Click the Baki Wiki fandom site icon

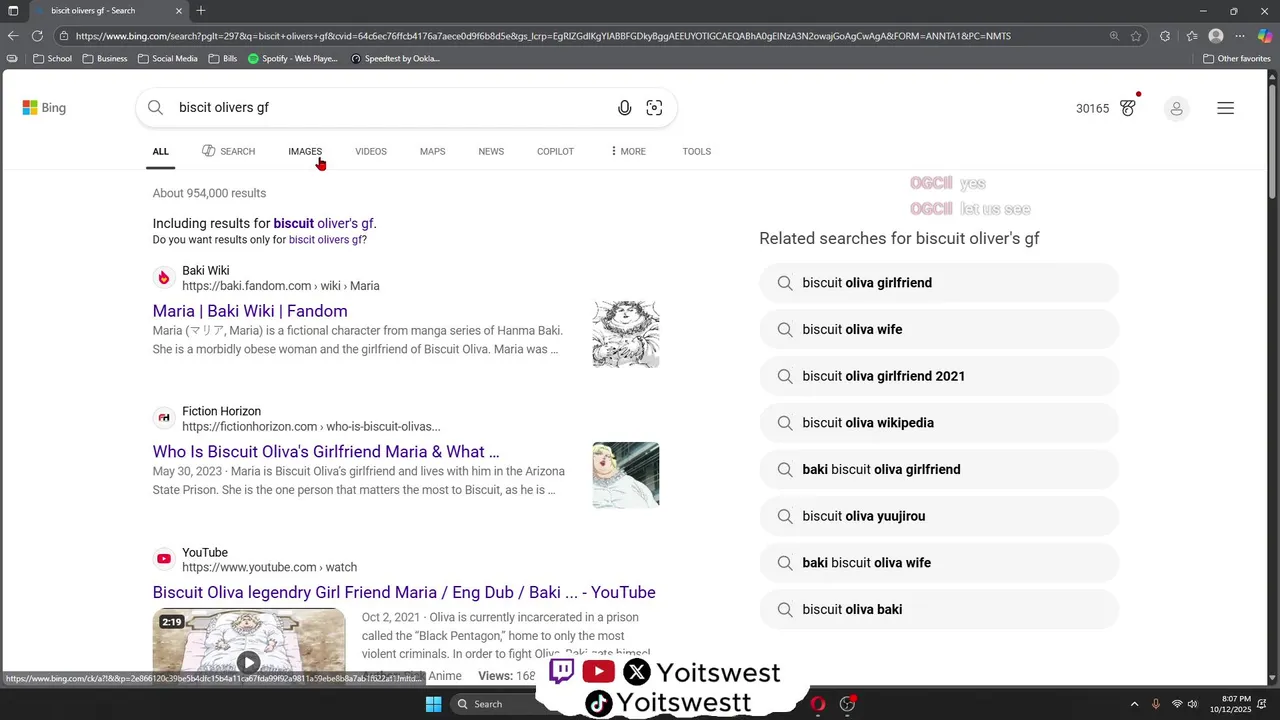pyautogui.click(x=164, y=278)
